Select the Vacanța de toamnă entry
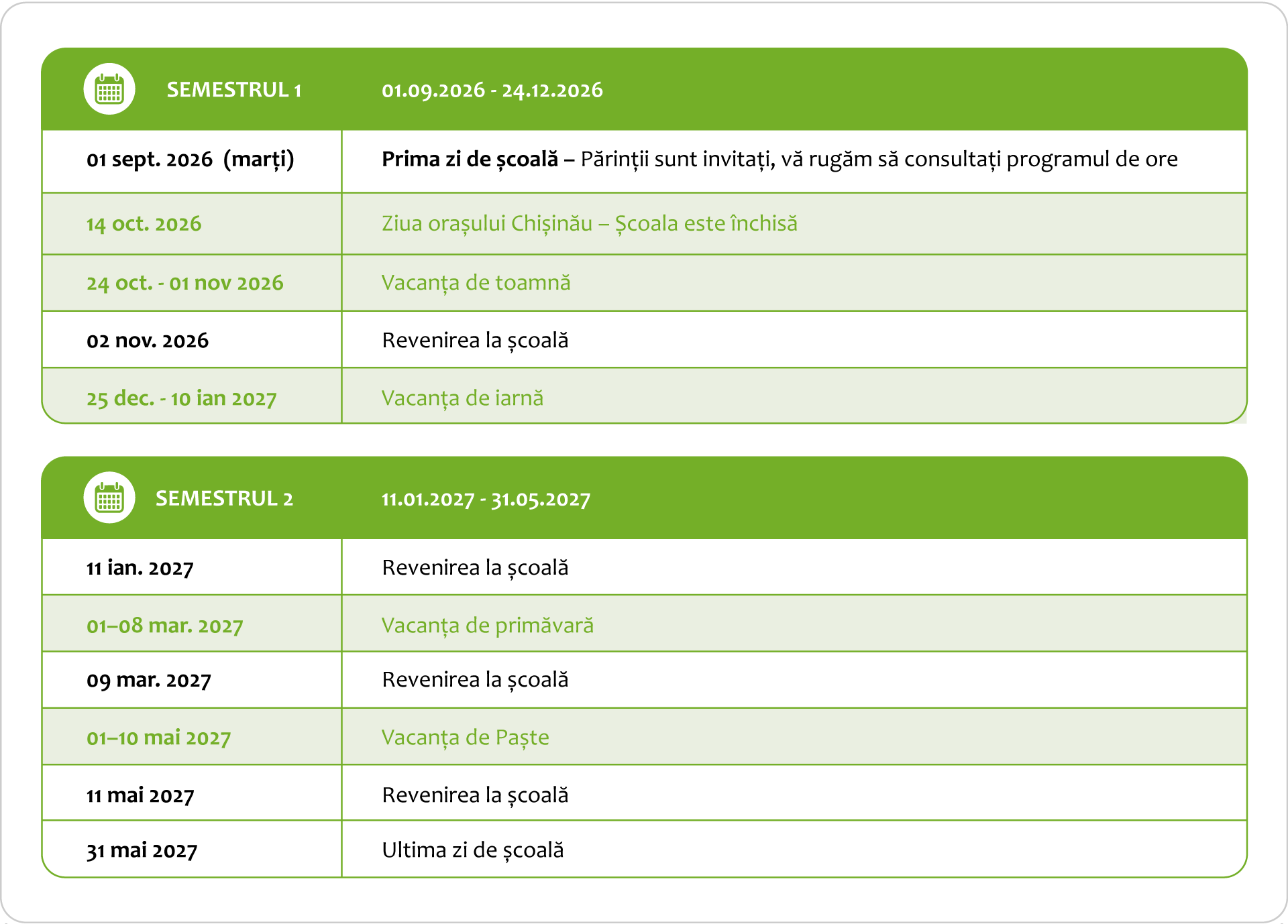The image size is (1288, 924). click(x=476, y=283)
